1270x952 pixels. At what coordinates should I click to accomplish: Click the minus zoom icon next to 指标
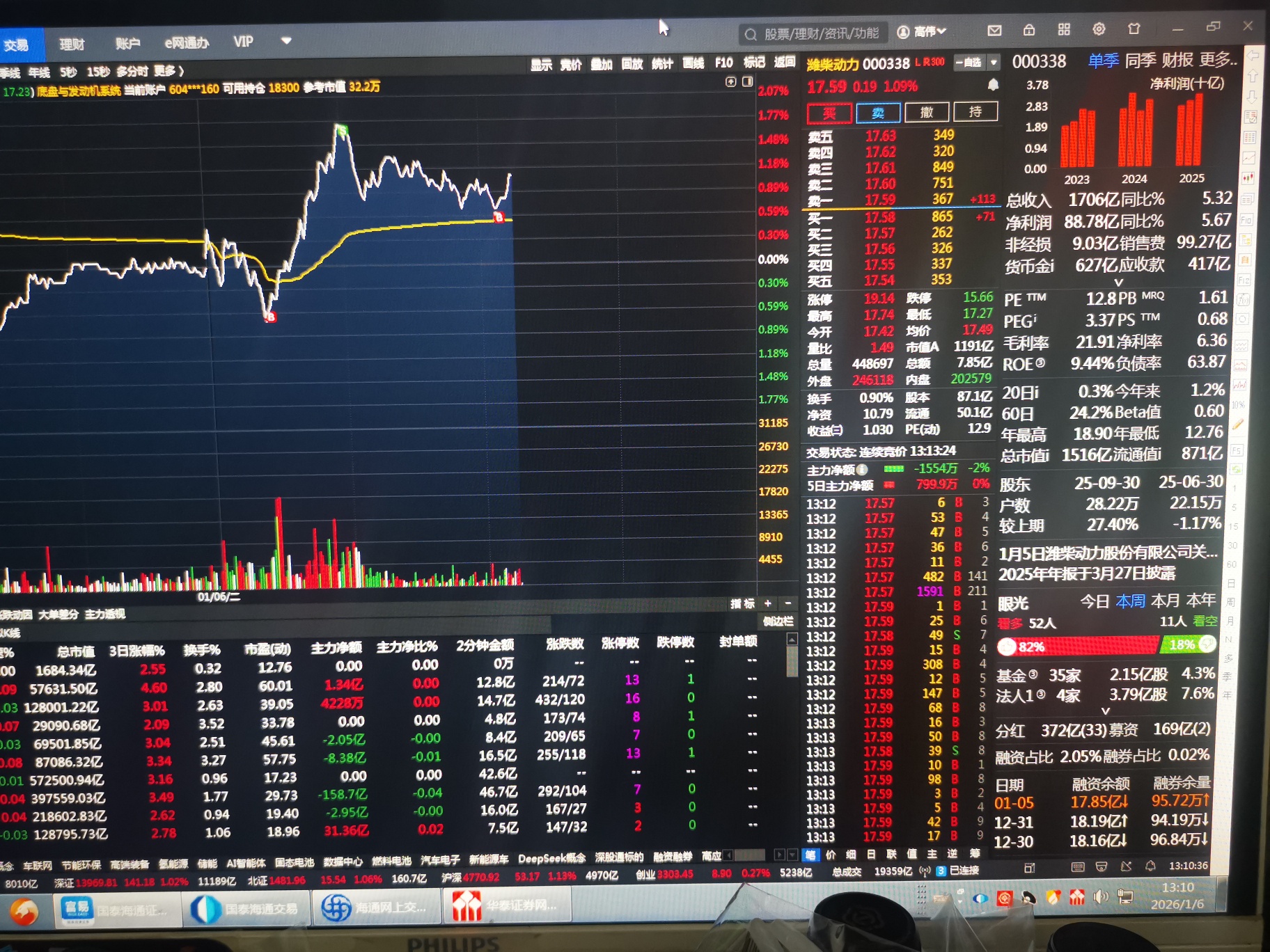click(x=788, y=603)
